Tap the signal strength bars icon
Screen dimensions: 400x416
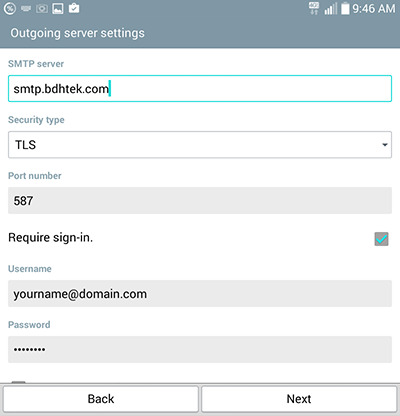(x=331, y=9)
